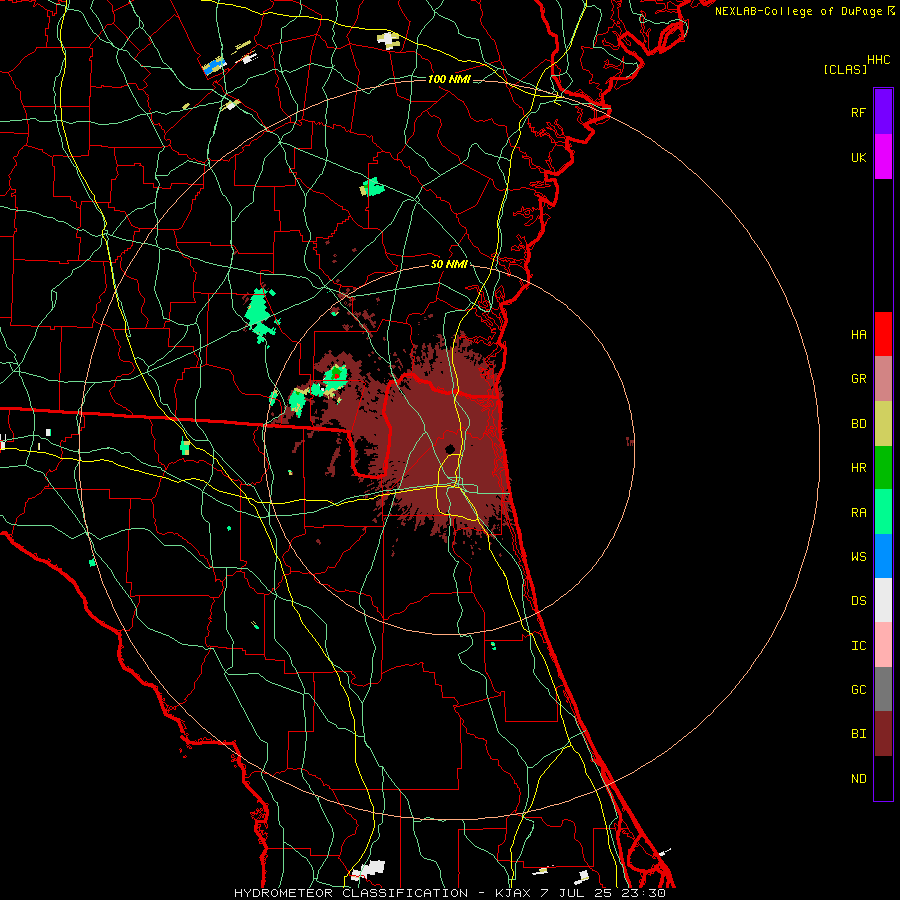The image size is (900, 900).
Task: Click the GR legend label
Action: coord(858,379)
